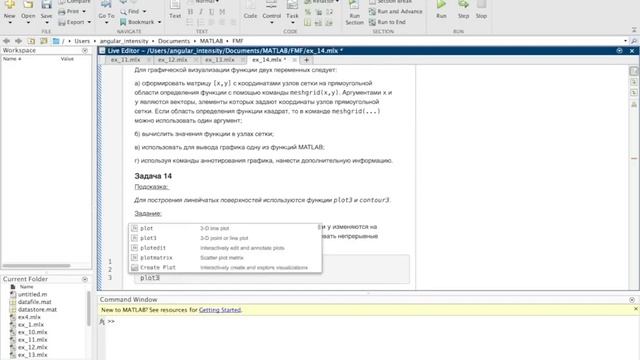Select ex_10.mlx in Current Folder
Viewport: 640px width, 360px height.
click(33, 332)
